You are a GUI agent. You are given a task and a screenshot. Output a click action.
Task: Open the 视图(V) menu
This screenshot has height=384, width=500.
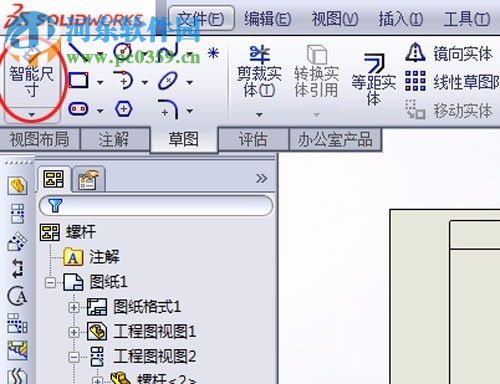pyautogui.click(x=335, y=18)
